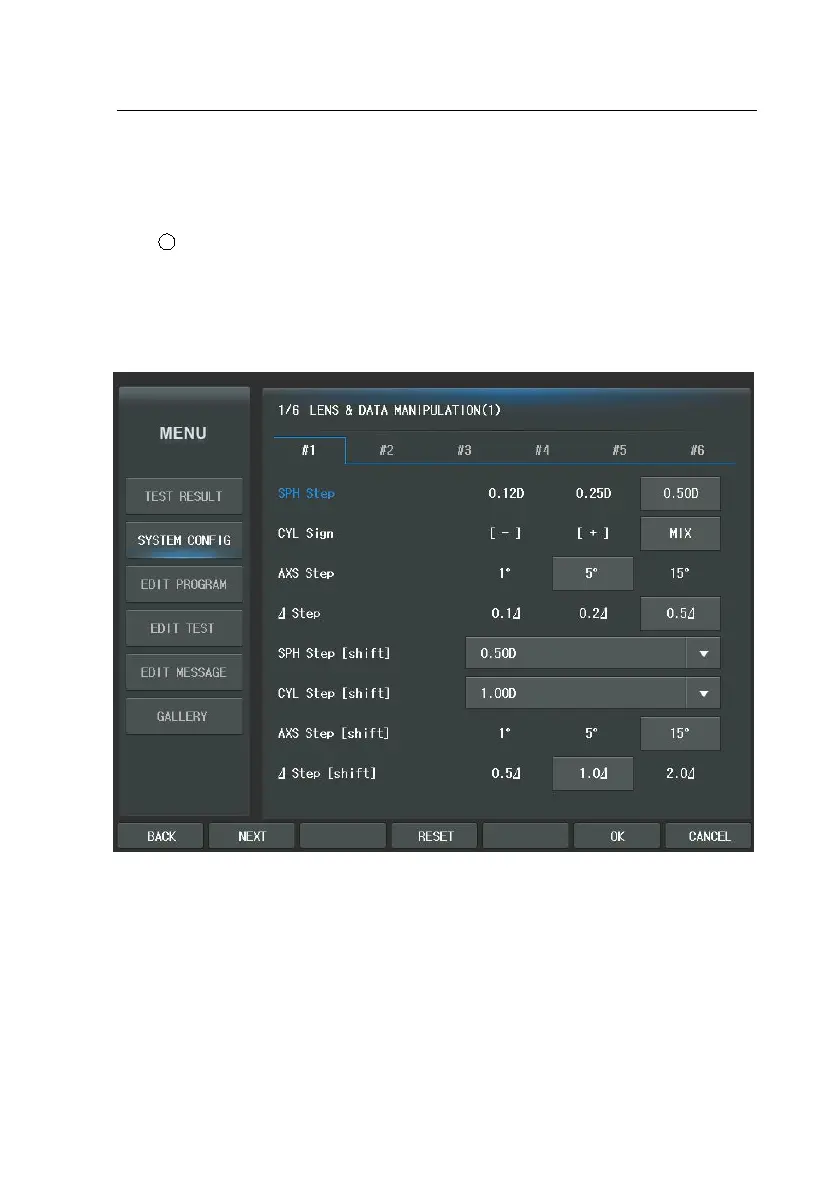This screenshot has width=839, height=1191.
Task: Set AXS Step [shift] to 15°
Action: [680, 734]
